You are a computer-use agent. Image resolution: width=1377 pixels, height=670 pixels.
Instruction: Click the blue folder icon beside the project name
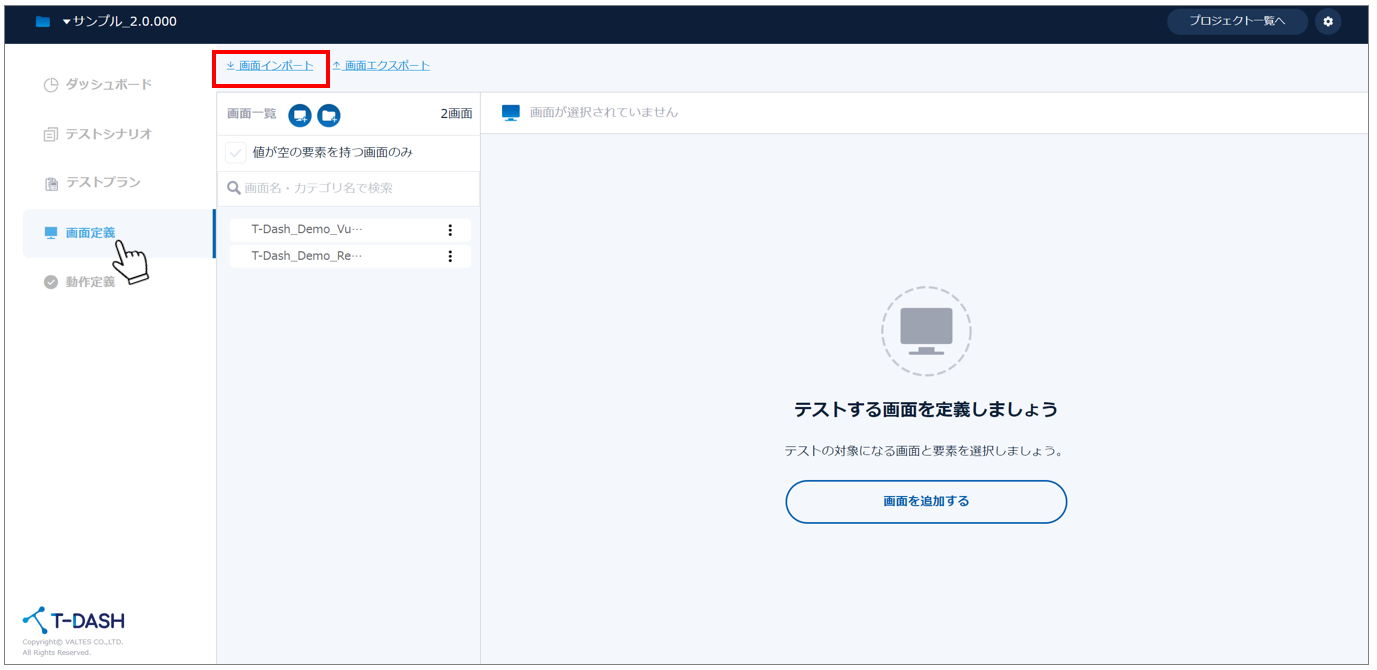coord(43,22)
